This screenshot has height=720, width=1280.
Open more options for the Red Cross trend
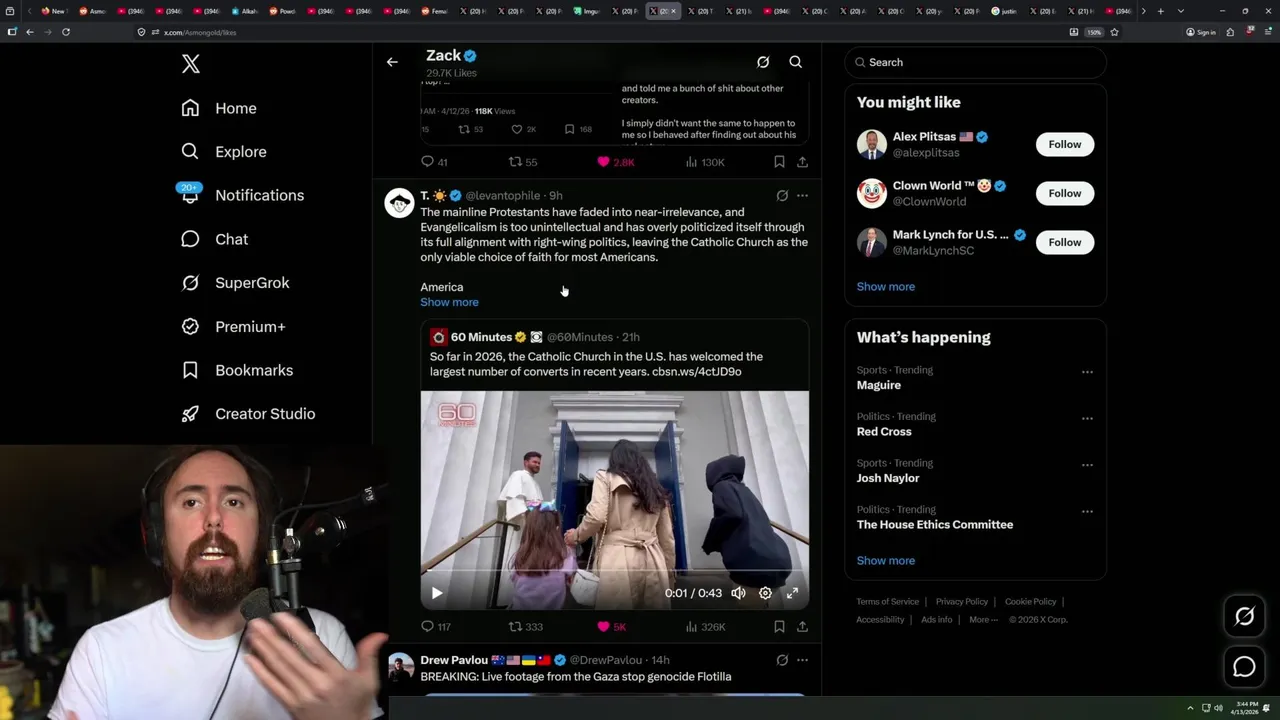[1087, 418]
